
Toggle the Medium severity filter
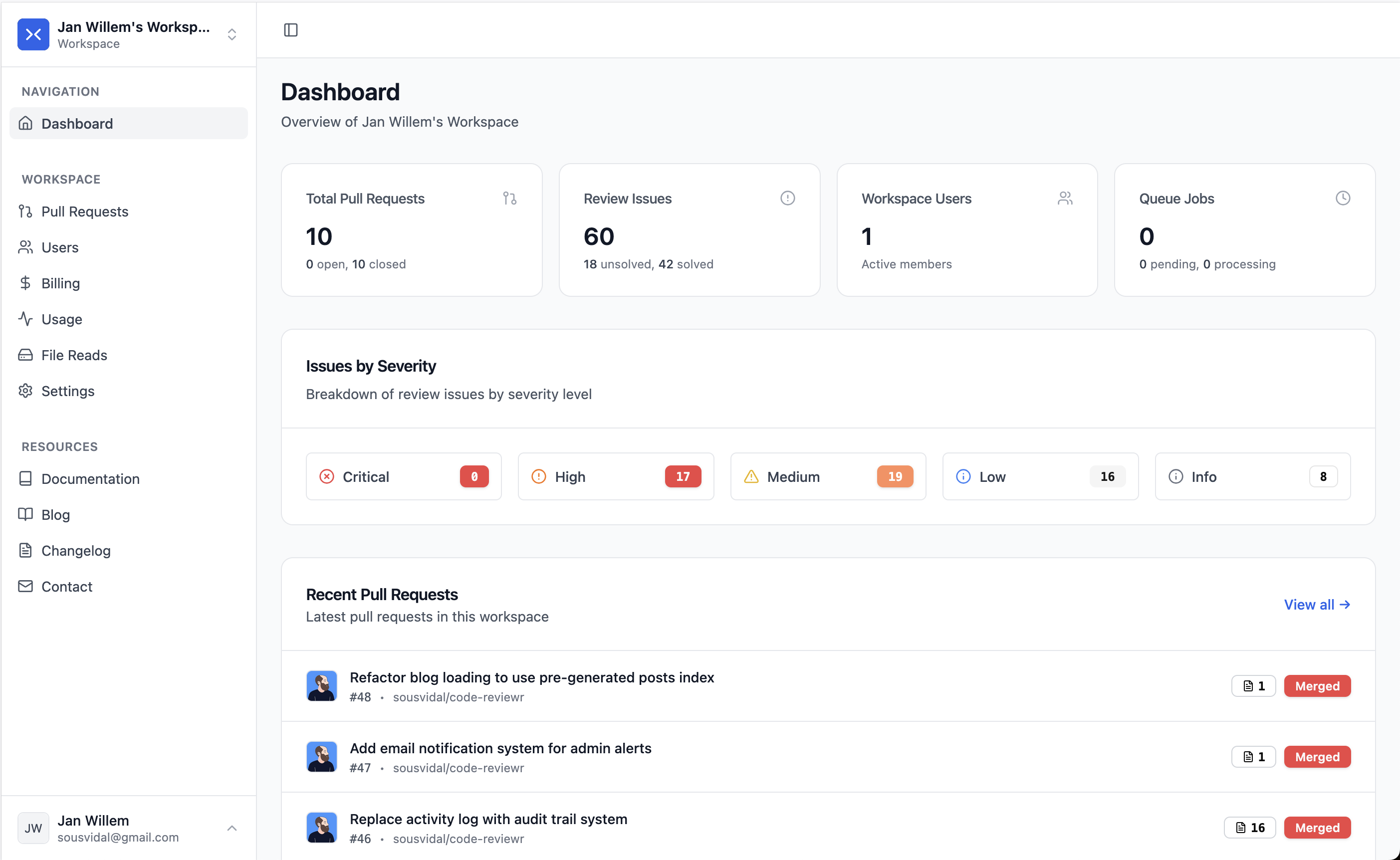point(828,476)
